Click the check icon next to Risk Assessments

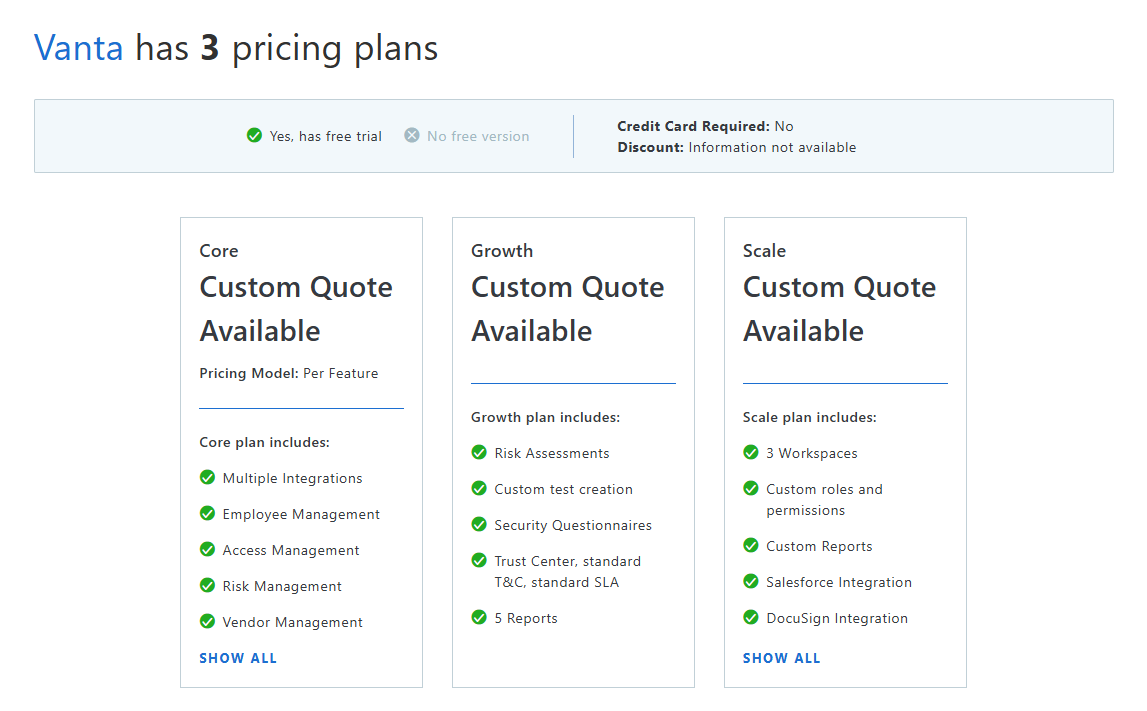479,452
